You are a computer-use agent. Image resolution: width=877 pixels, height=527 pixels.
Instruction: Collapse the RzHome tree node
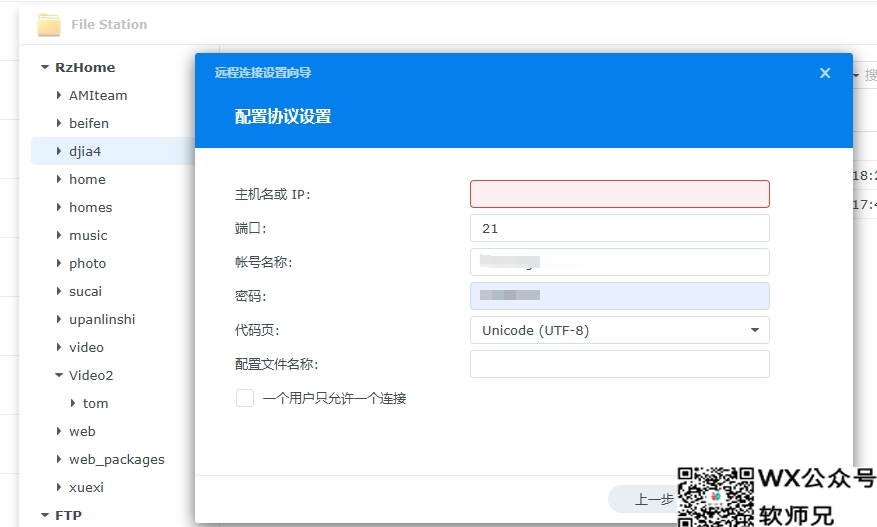pyautogui.click(x=45, y=67)
